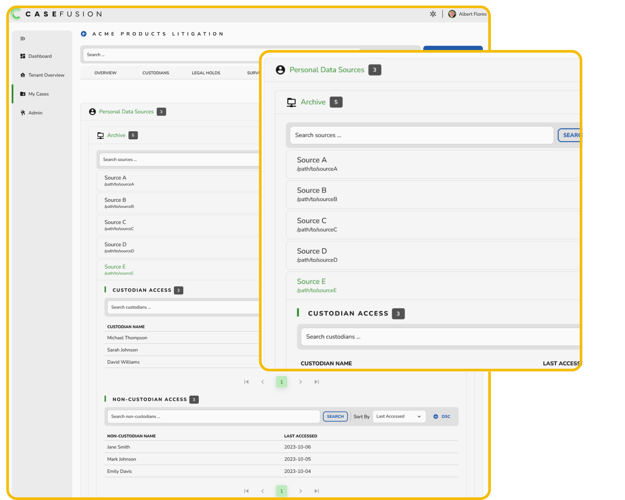Viewport: 625px width, 500px height.
Task: Collapse the Archive section in main window
Action: point(116,136)
